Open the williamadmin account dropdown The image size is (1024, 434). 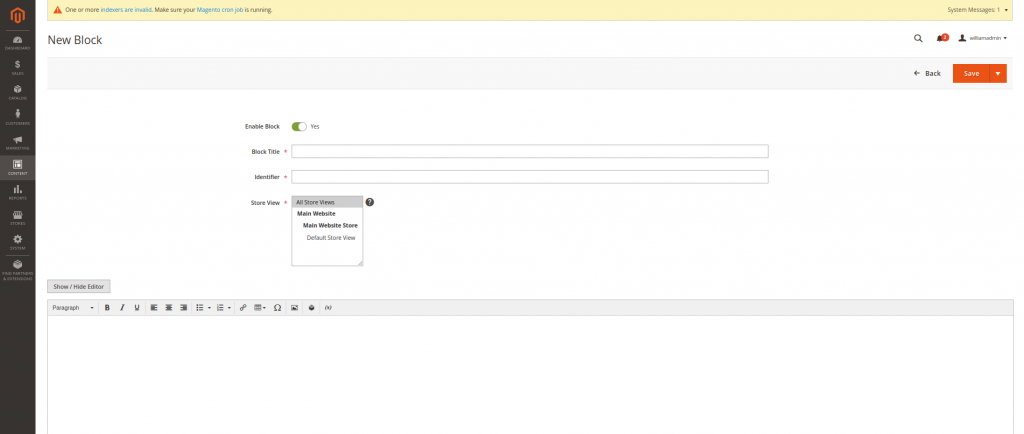point(982,39)
